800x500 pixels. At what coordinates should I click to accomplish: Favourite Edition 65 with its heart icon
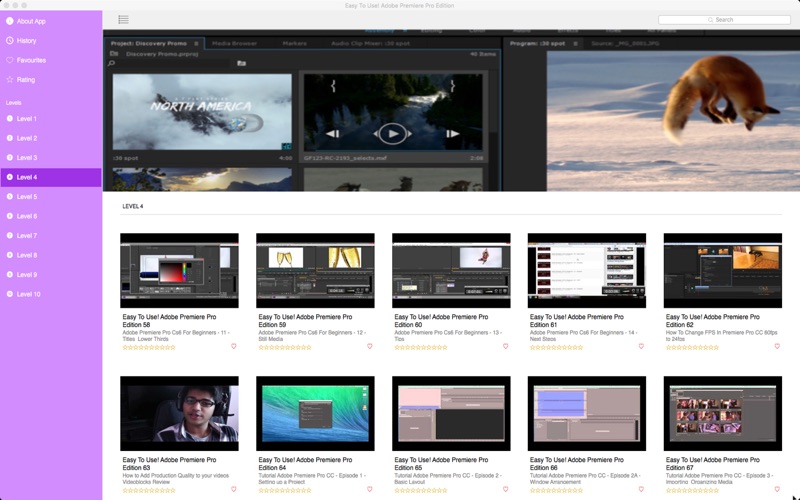pyautogui.click(x=506, y=489)
